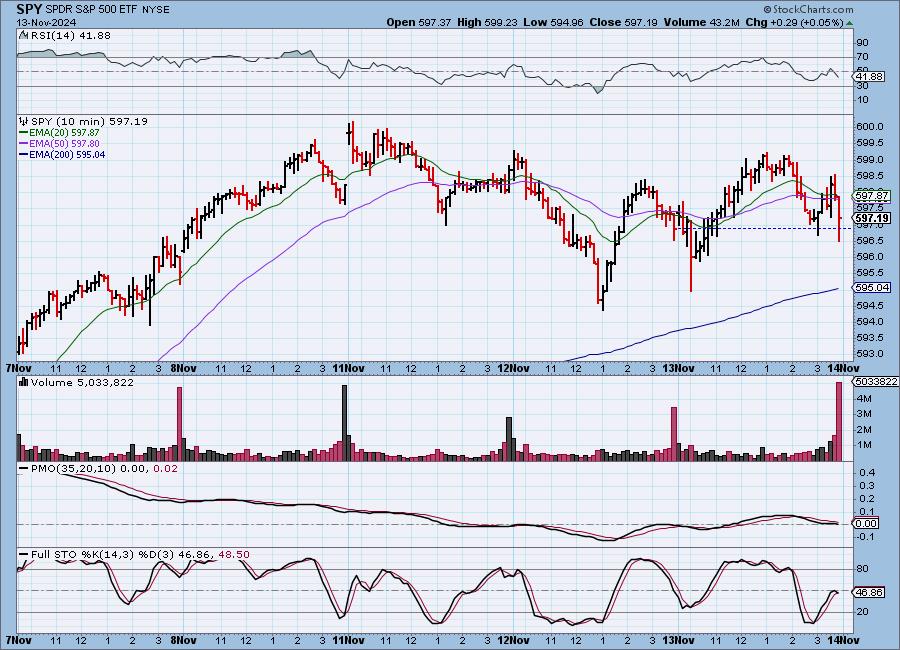Click the green up arrow beside Chg
The width and height of the screenshot is (900, 650).
tap(849, 23)
